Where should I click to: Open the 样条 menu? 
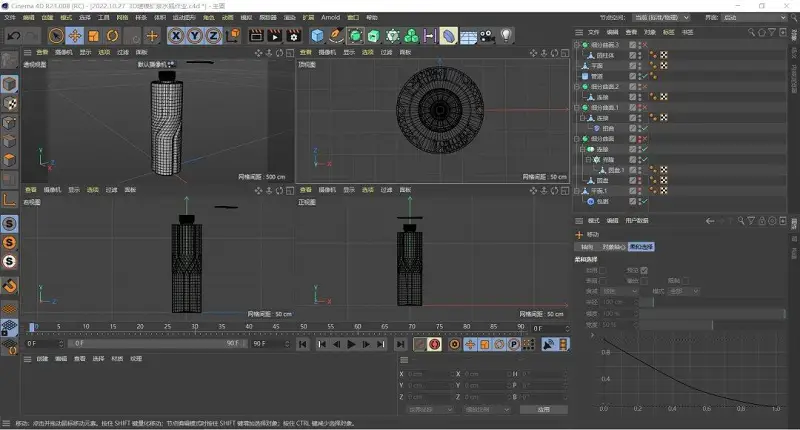pyautogui.click(x=141, y=17)
